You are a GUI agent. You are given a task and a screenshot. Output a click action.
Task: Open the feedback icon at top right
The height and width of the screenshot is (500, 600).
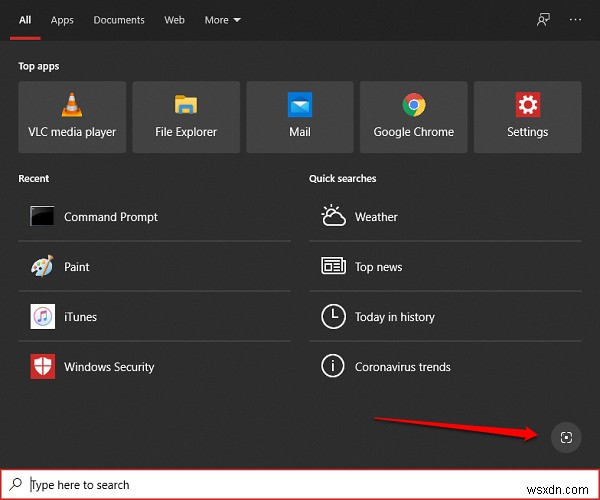[543, 20]
